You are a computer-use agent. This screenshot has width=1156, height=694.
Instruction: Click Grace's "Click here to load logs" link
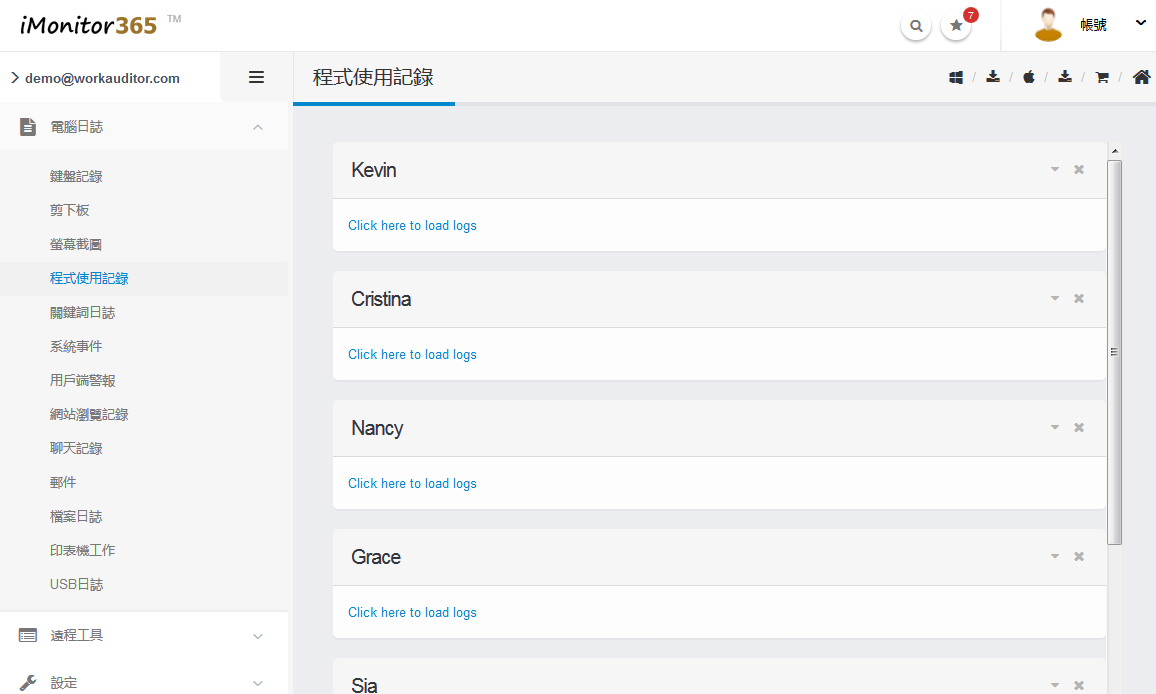tap(412, 612)
